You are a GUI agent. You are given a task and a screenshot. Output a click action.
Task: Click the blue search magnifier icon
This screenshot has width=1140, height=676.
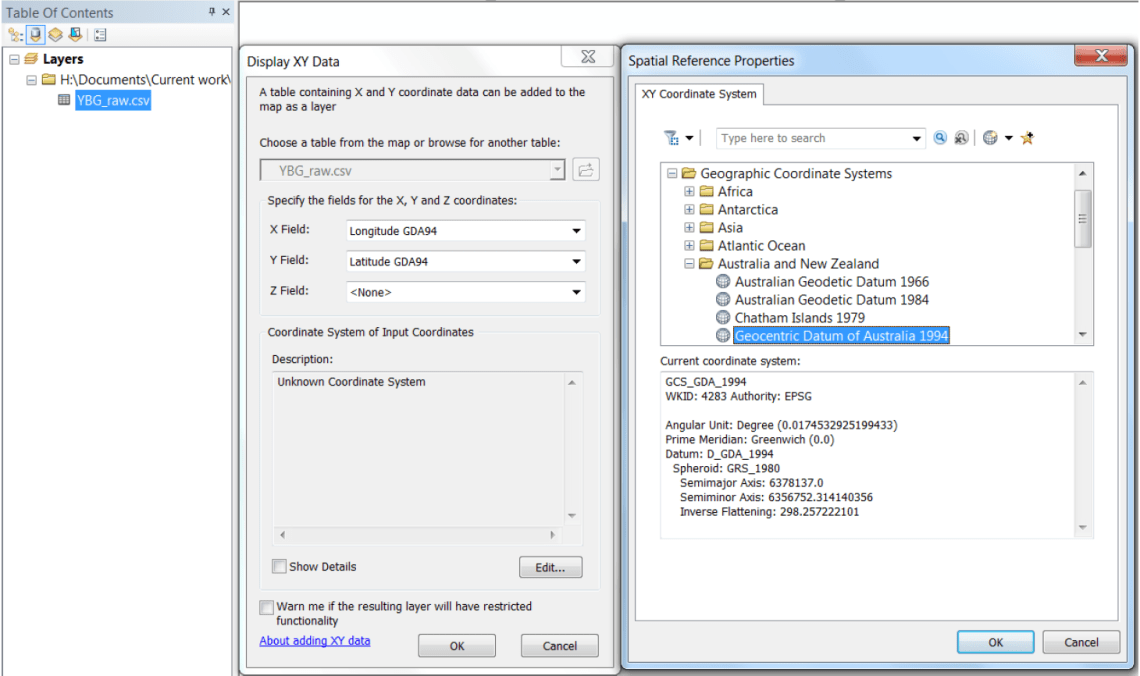click(x=940, y=138)
